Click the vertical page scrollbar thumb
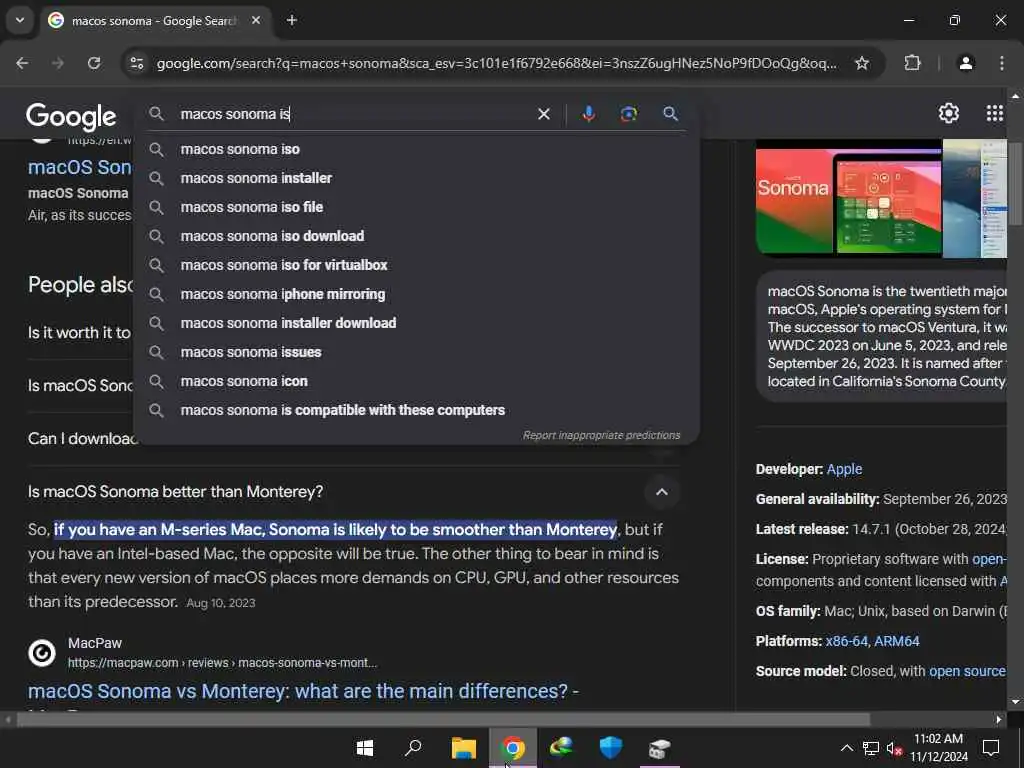 pyautogui.click(x=1014, y=184)
